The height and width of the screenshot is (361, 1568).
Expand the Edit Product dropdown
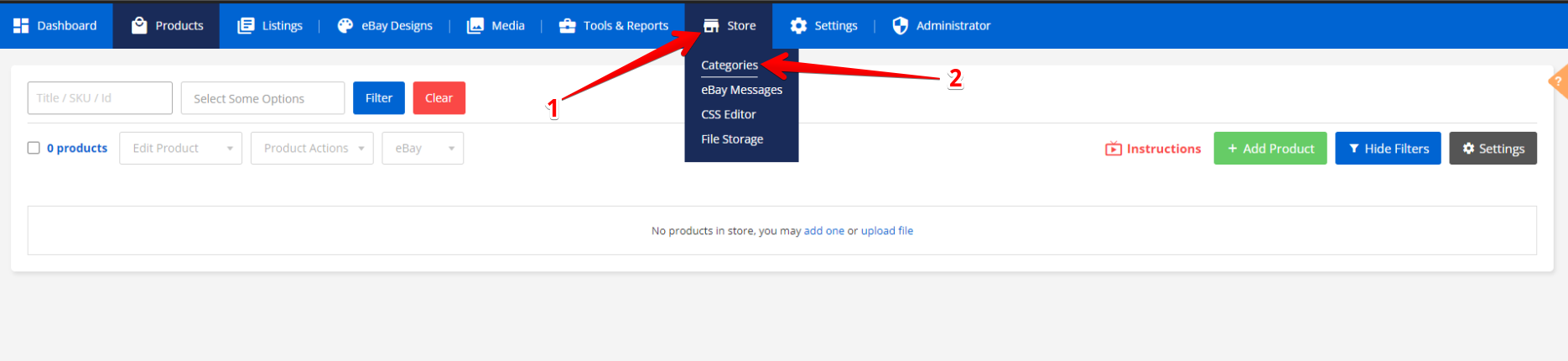pos(180,149)
